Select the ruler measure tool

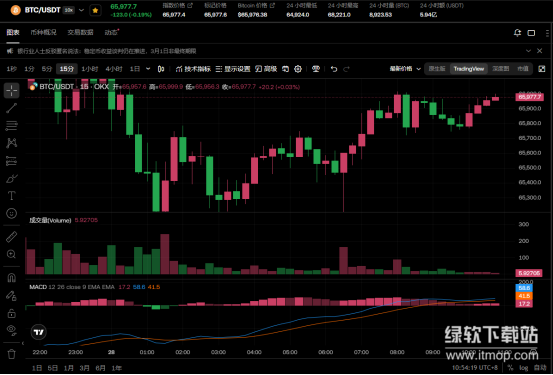pyautogui.click(x=11, y=237)
